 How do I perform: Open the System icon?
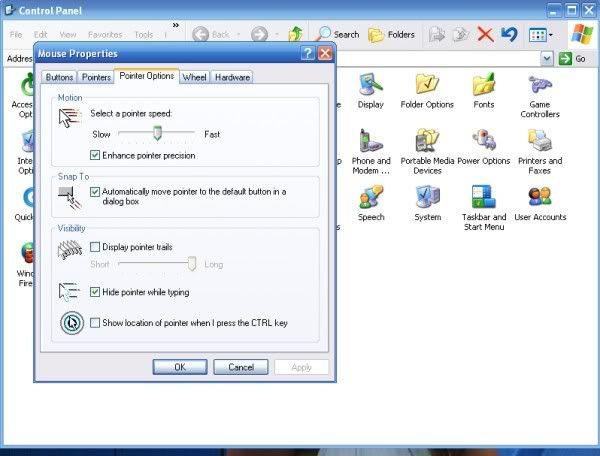click(x=427, y=203)
